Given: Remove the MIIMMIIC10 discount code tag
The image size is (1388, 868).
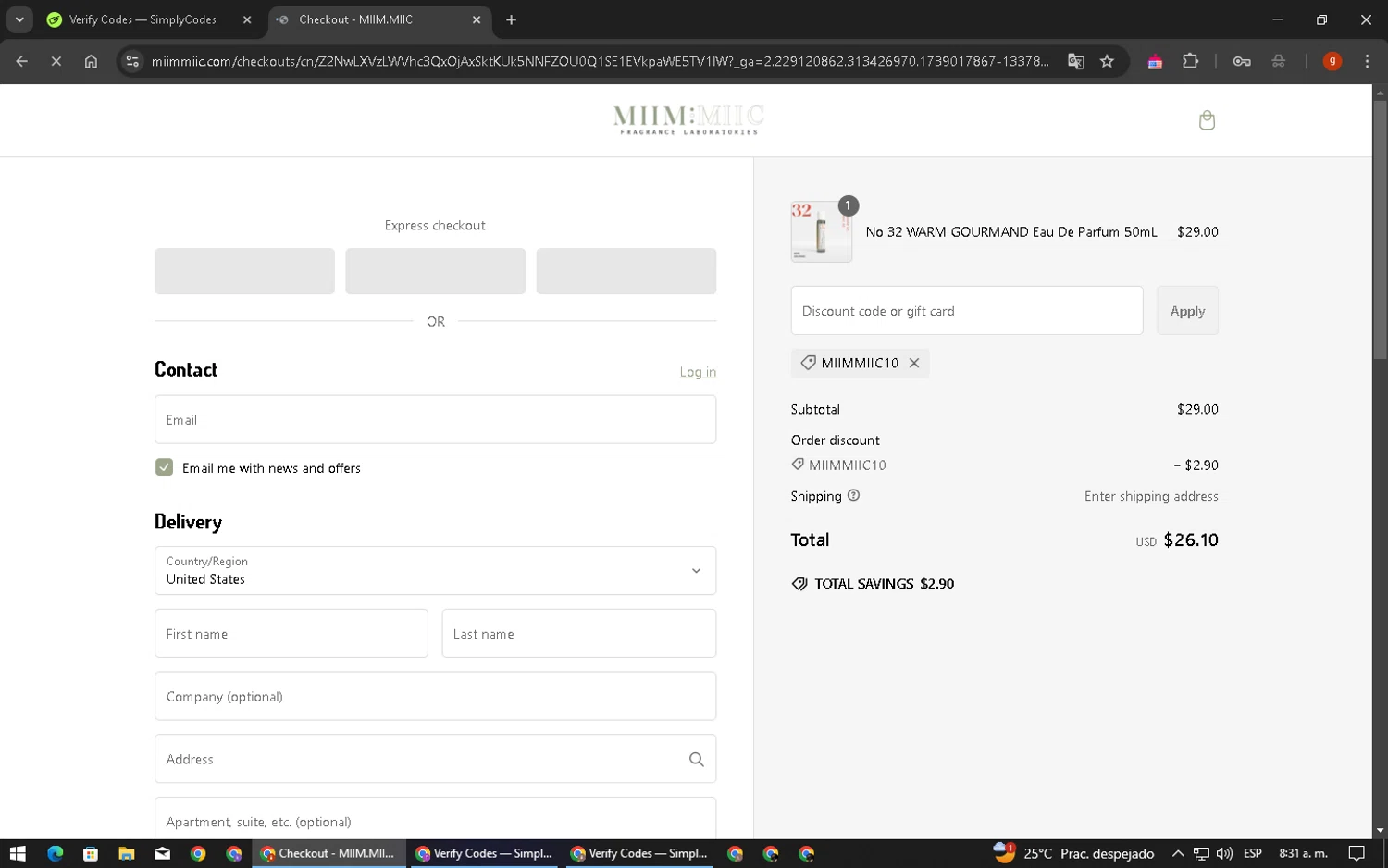Looking at the screenshot, I should coord(914,363).
